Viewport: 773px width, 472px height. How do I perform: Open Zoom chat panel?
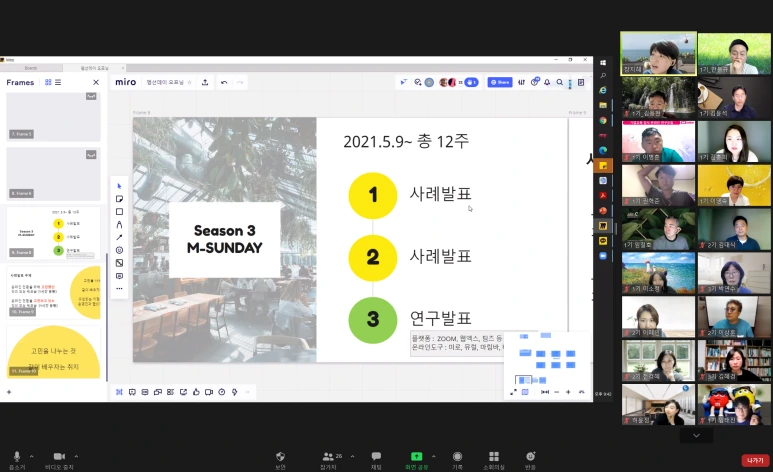[x=376, y=460]
